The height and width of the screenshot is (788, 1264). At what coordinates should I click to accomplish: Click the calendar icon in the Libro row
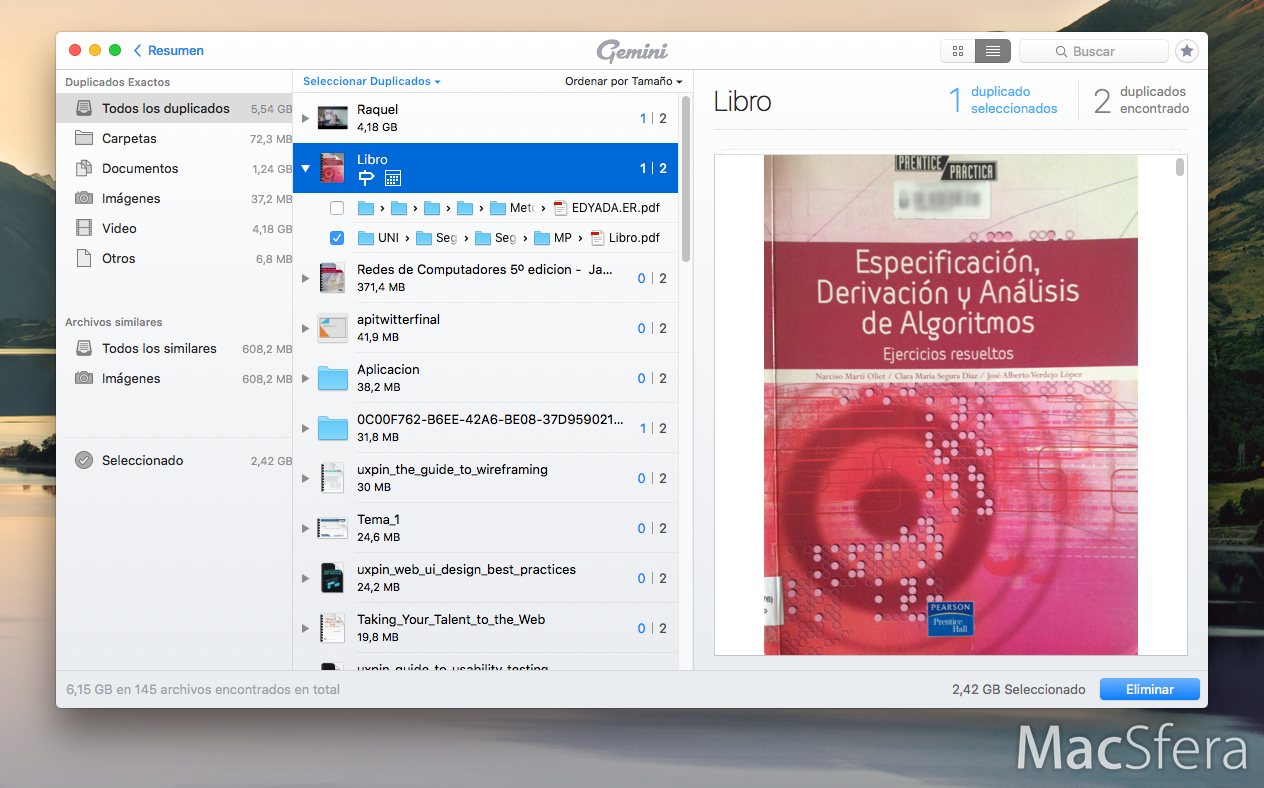pyautogui.click(x=393, y=178)
